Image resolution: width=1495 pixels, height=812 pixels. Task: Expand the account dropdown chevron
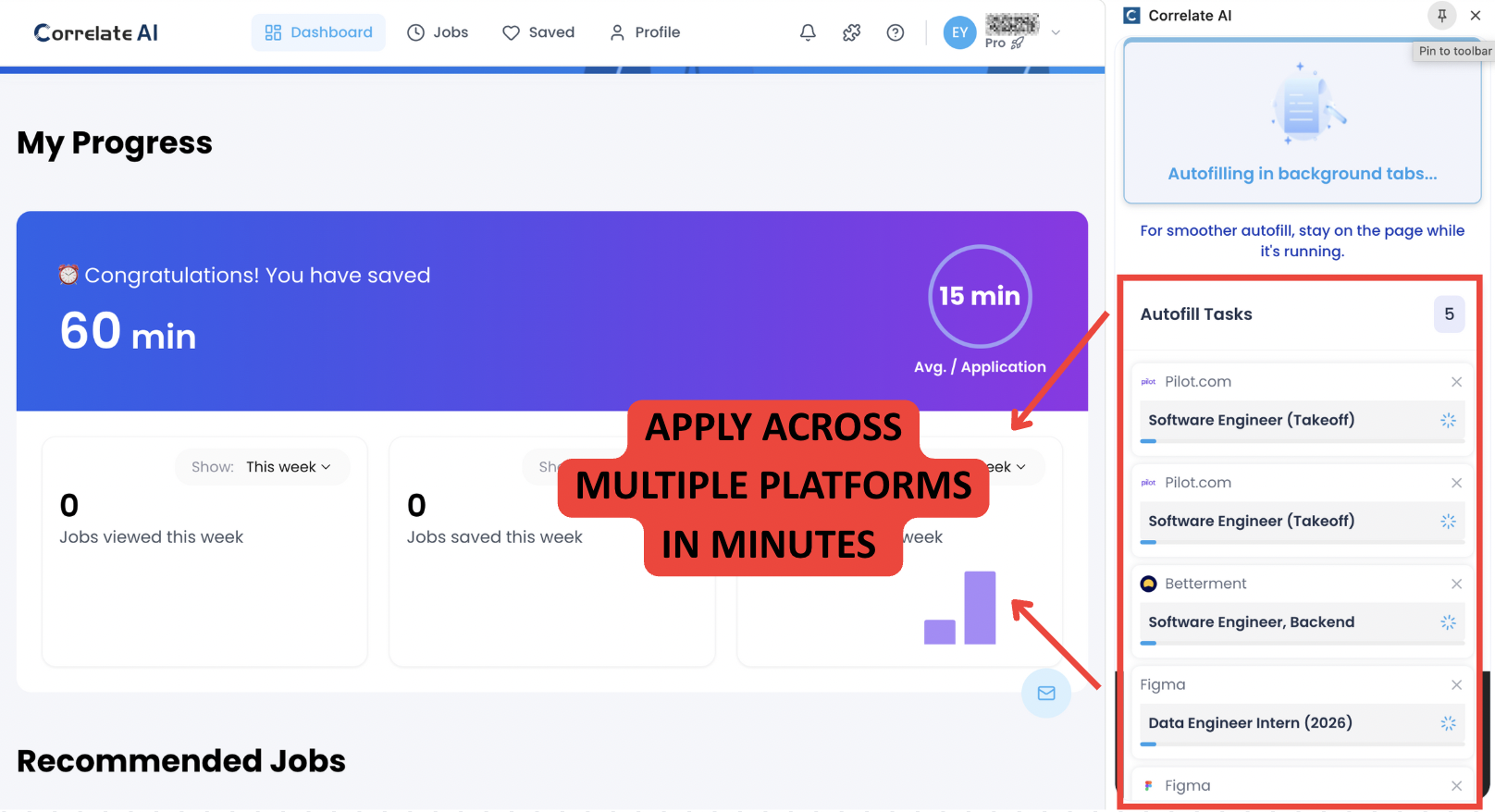(1056, 32)
